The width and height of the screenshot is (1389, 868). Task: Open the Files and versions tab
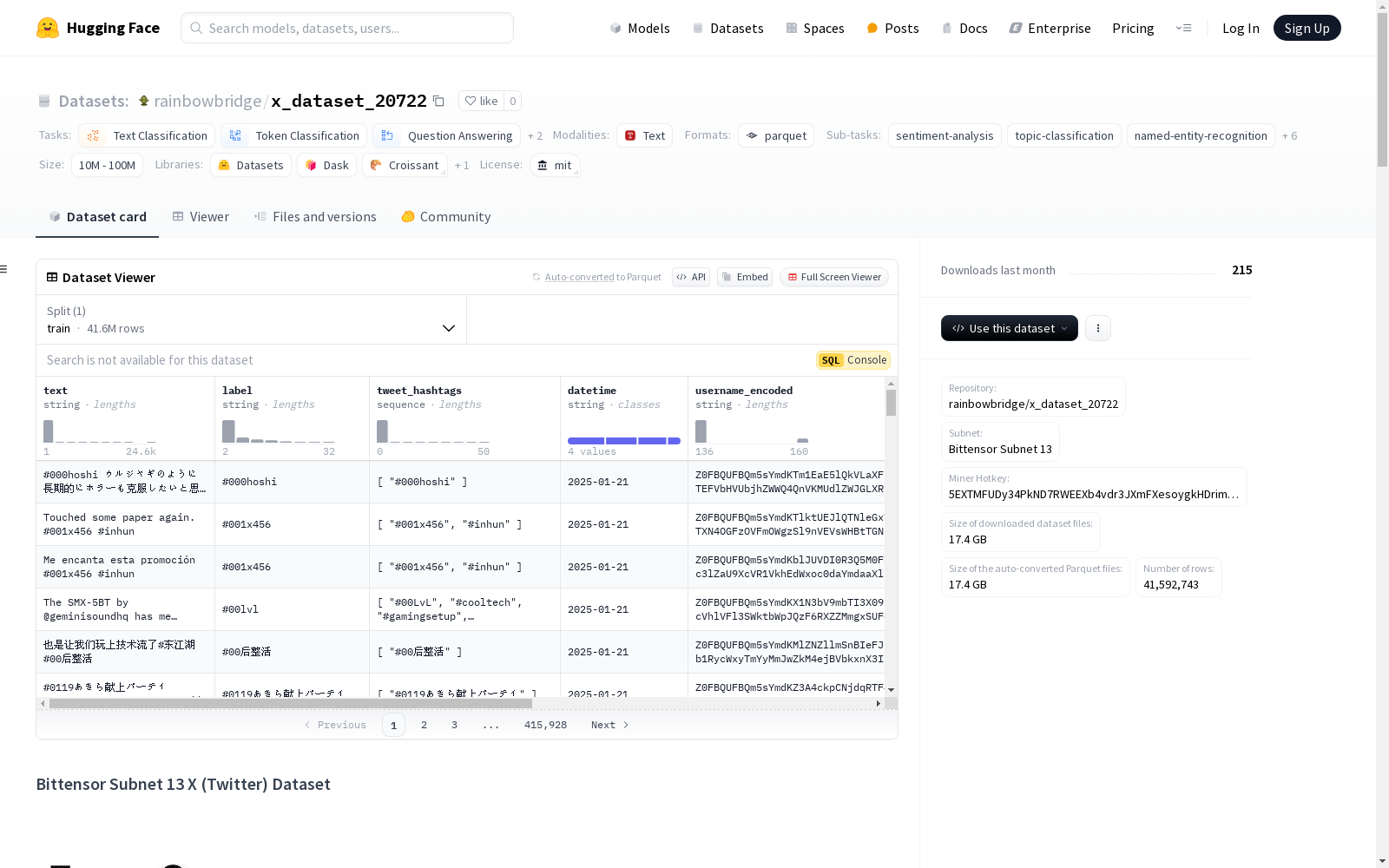pyautogui.click(x=315, y=216)
